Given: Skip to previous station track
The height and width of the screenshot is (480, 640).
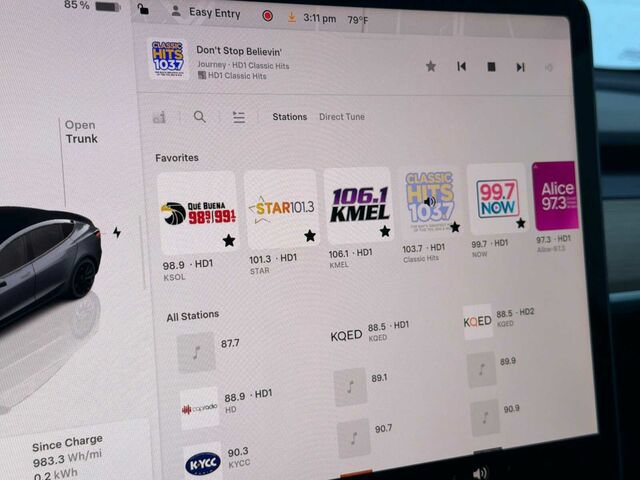Looking at the screenshot, I should click(x=462, y=66).
